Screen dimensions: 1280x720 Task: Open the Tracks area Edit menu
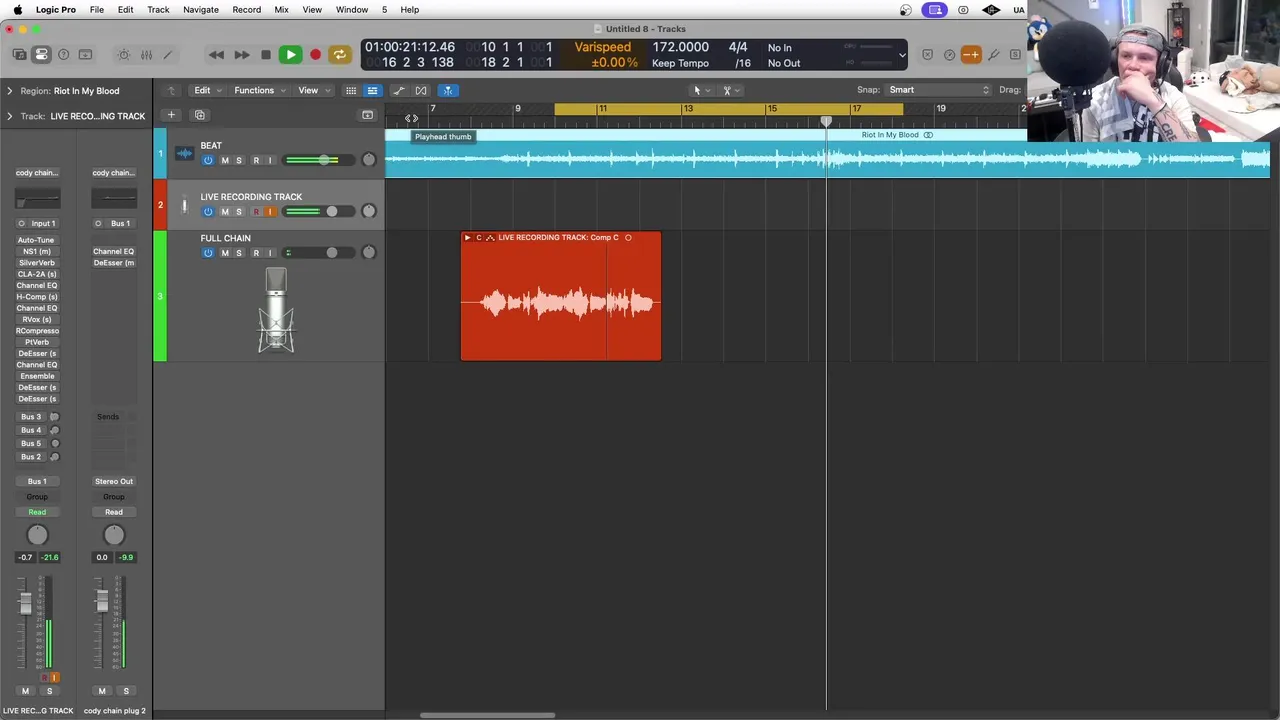coord(206,90)
